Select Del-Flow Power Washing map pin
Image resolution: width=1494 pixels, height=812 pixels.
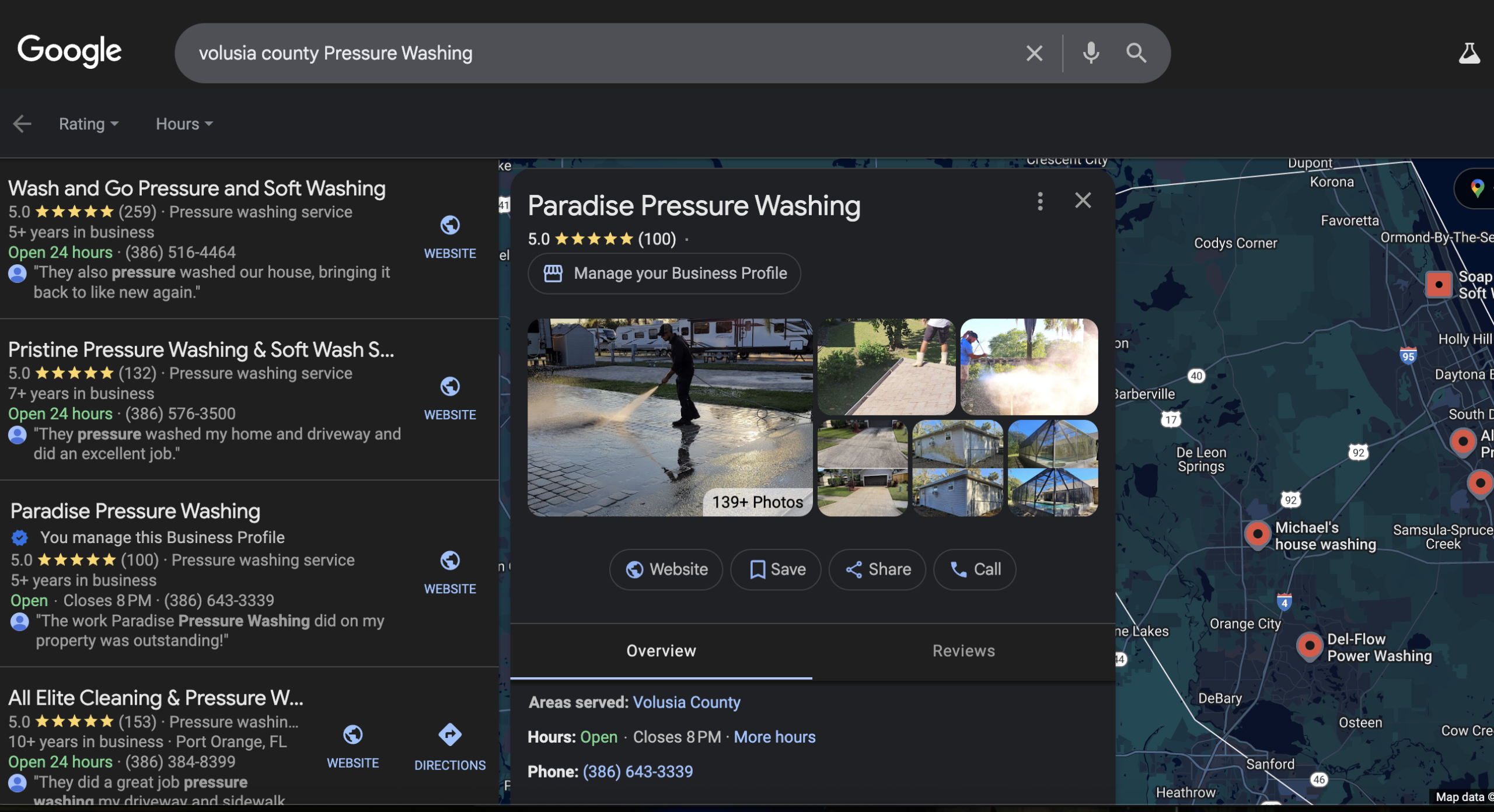[1310, 646]
